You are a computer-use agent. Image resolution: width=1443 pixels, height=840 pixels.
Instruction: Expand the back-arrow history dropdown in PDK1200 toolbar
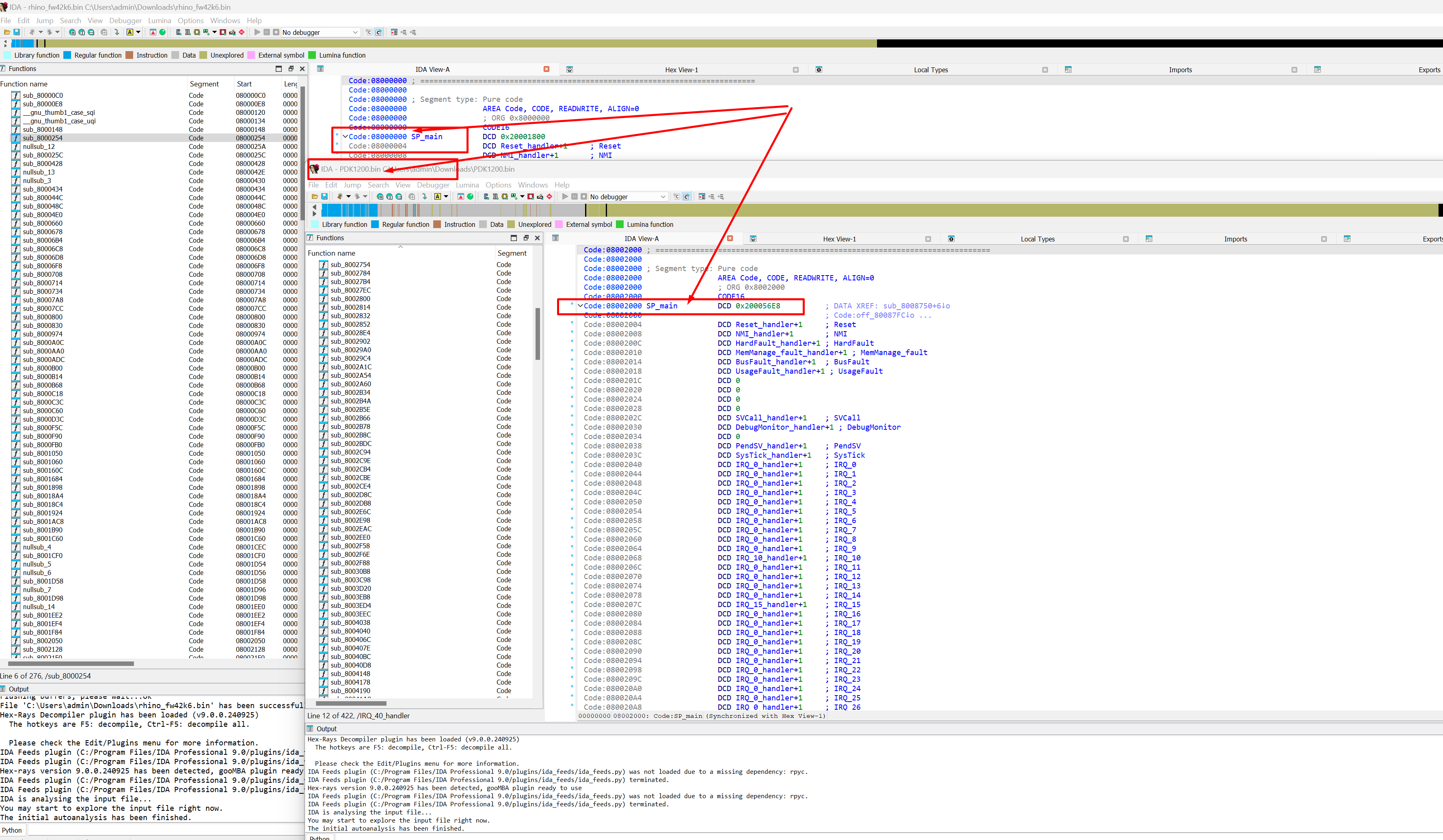coord(348,196)
